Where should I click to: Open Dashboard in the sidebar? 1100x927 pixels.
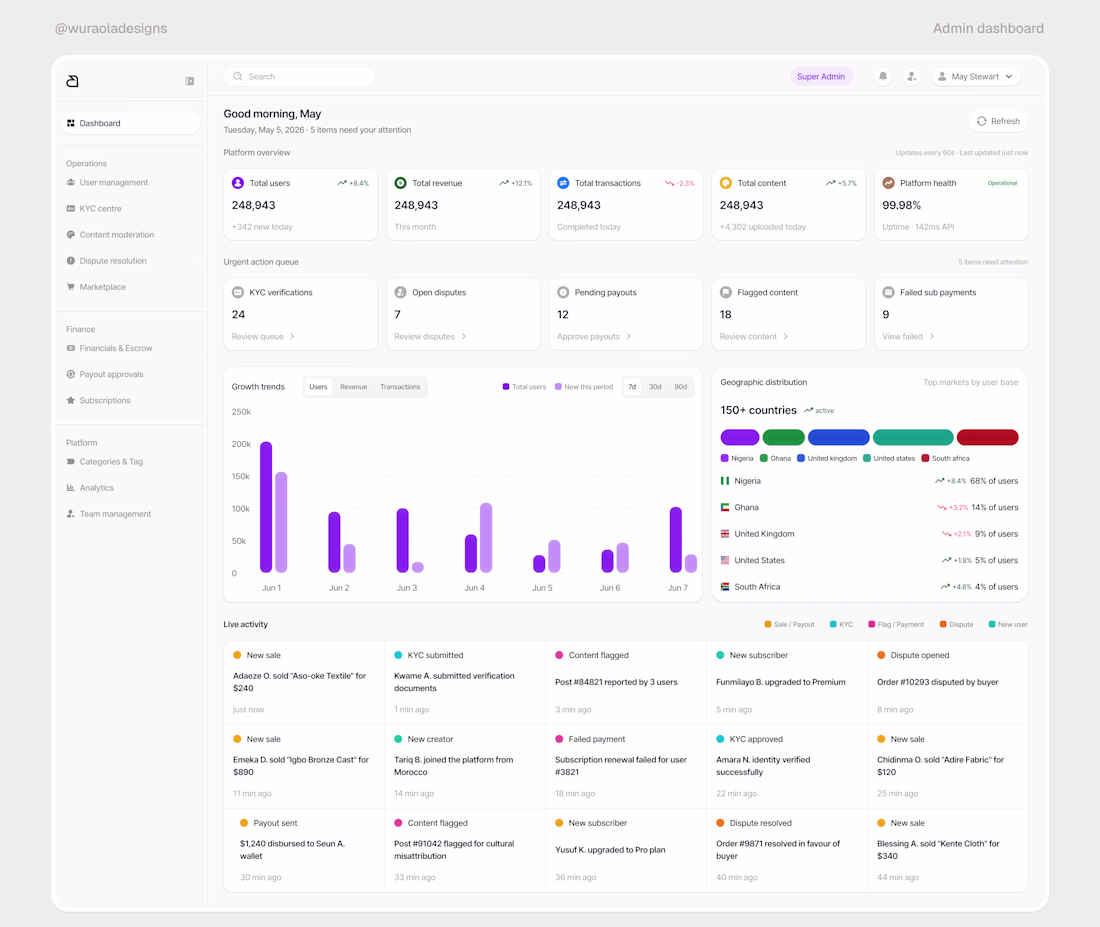click(130, 124)
